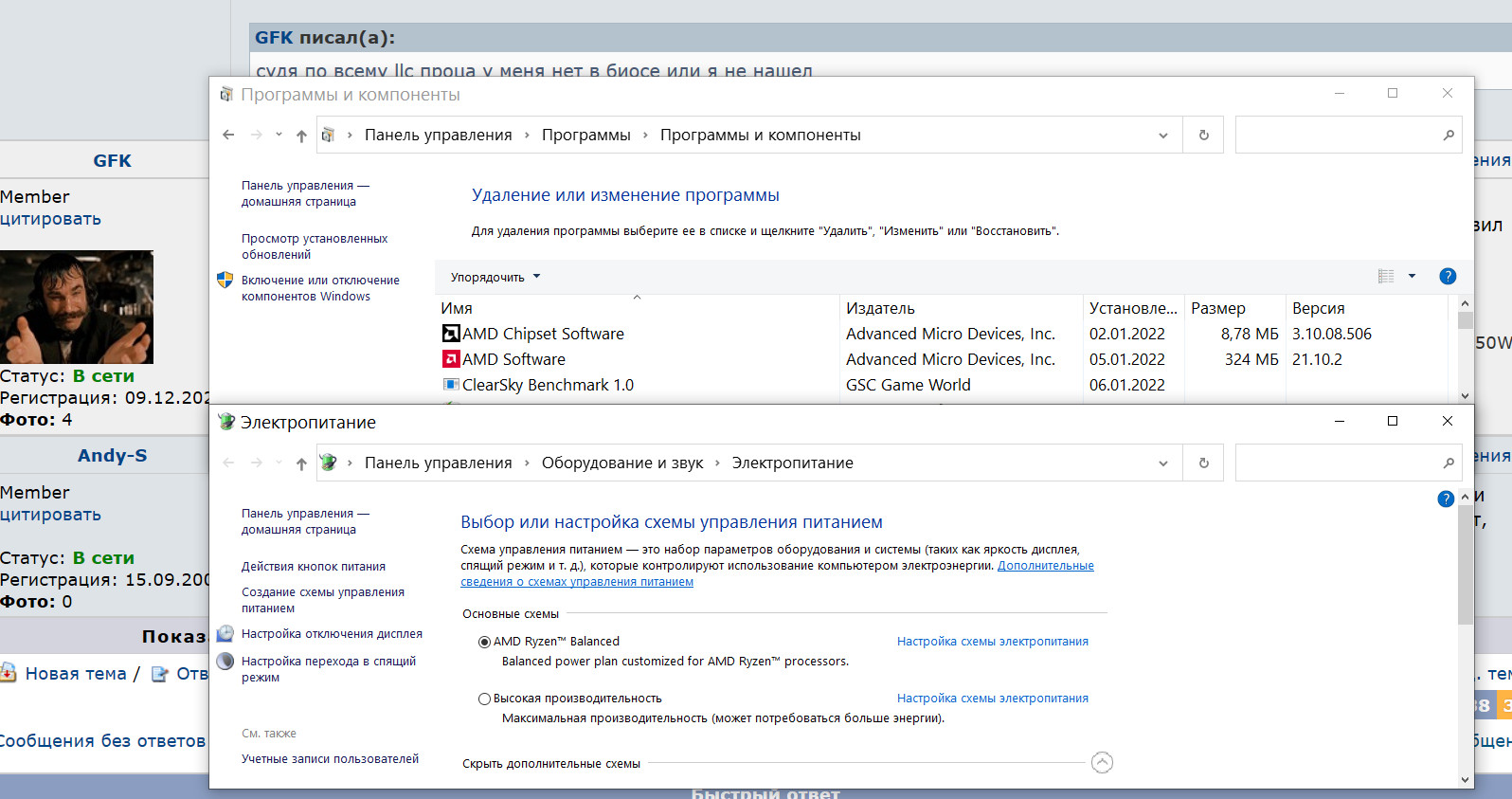Screen dimensions: 1512x799
Task: Select the ClearSky Benchmark 1.0 row name
Action: [548, 385]
